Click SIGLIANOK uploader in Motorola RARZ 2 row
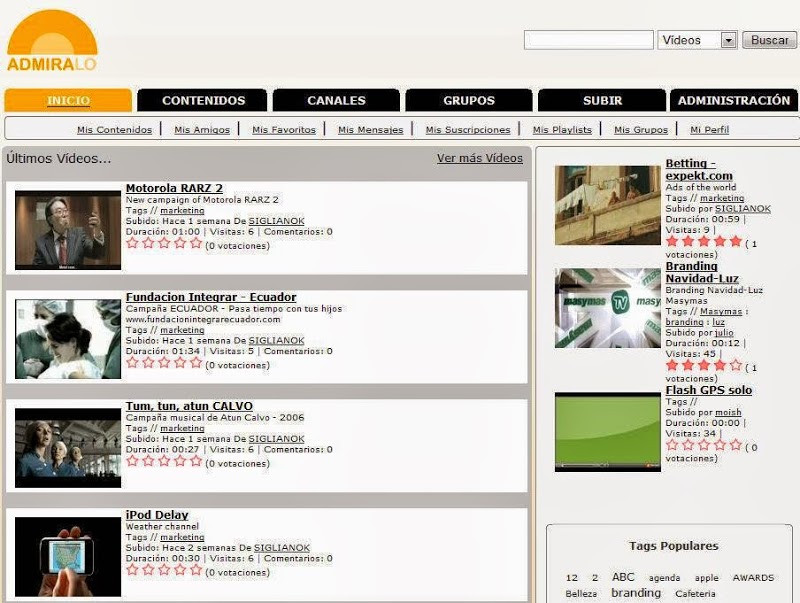 coord(276,221)
